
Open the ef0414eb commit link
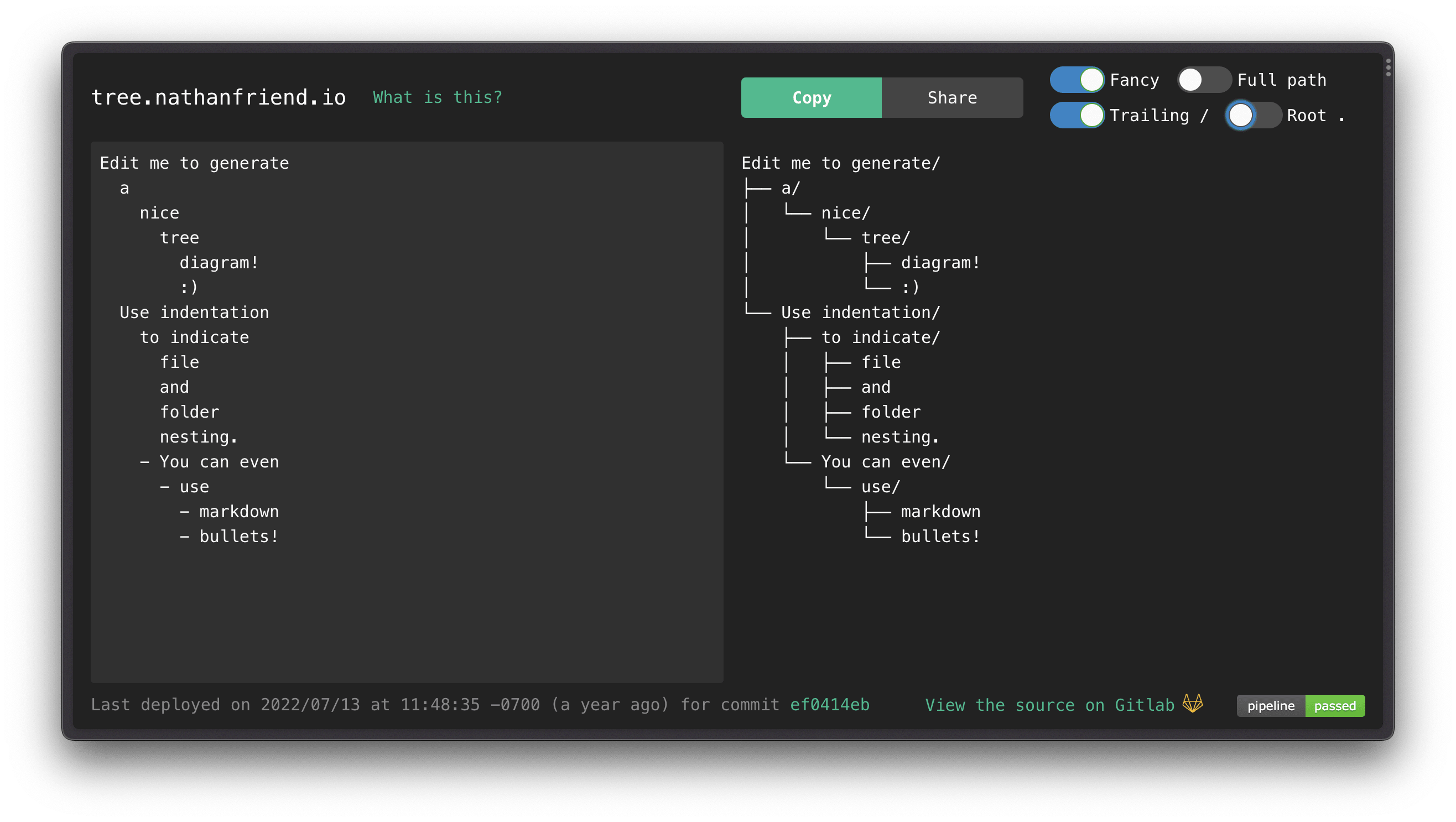829,704
